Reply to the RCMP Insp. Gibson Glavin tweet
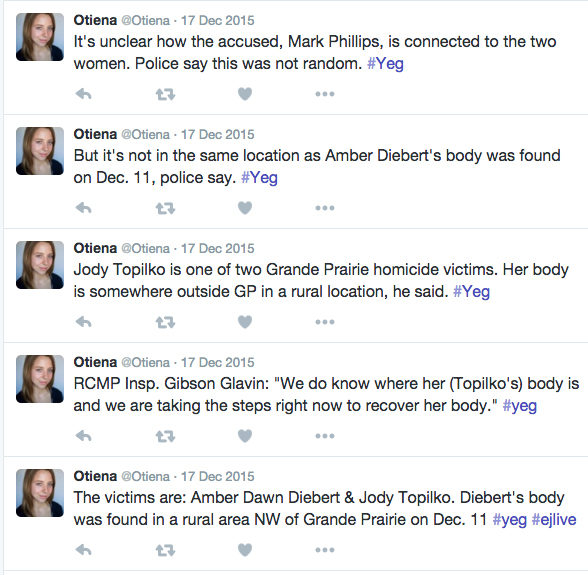Image resolution: width=588 pixels, height=575 pixels. coord(83,436)
